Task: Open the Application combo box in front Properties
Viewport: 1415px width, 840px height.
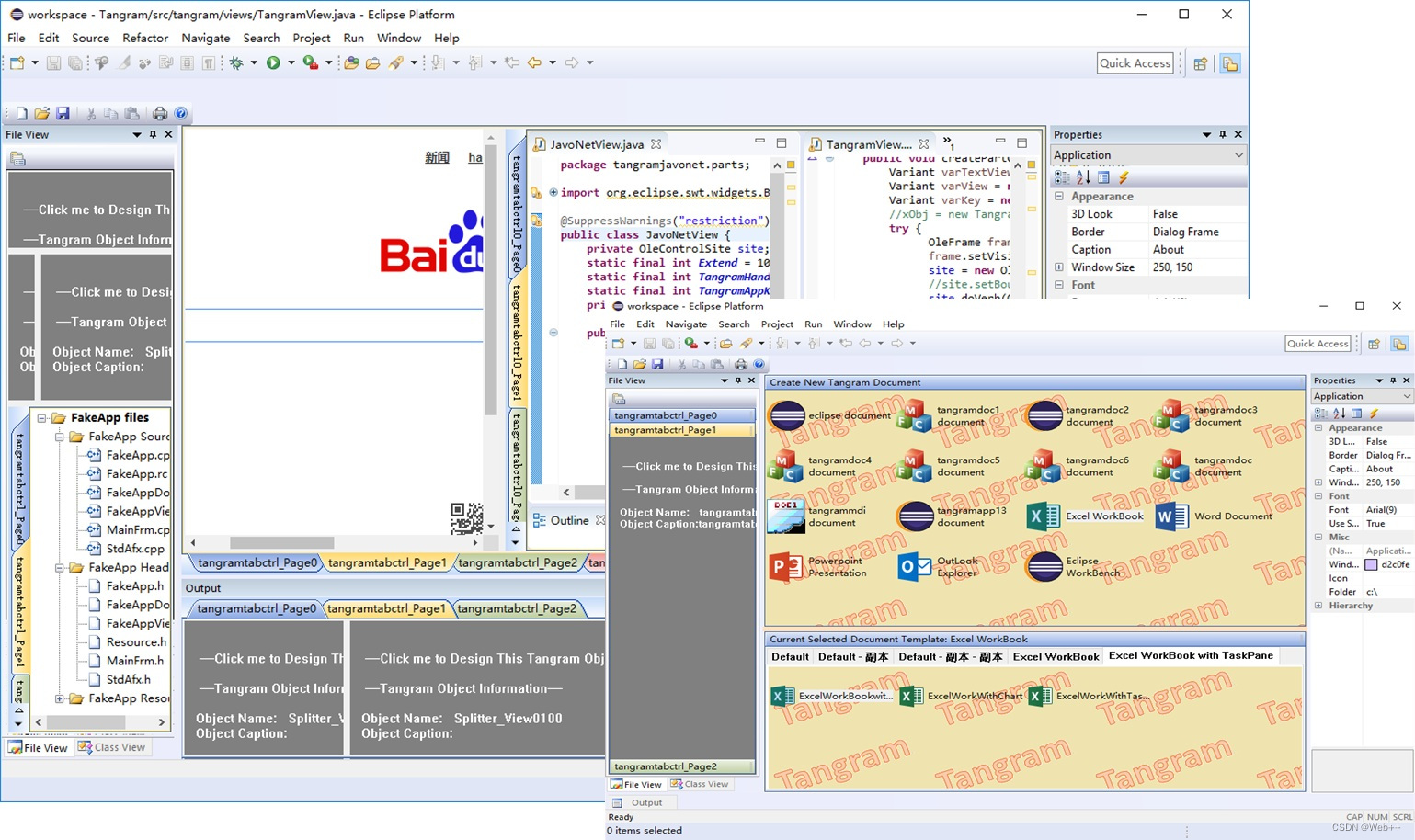Action: tap(1362, 396)
